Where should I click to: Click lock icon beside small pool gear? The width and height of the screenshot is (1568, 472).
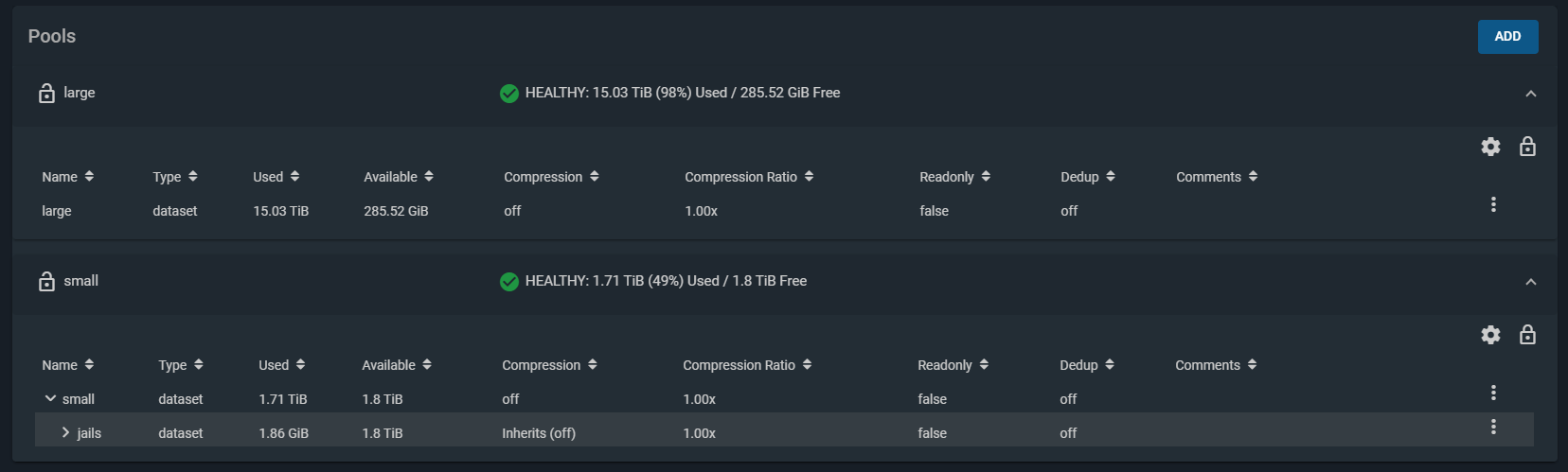tap(1527, 335)
